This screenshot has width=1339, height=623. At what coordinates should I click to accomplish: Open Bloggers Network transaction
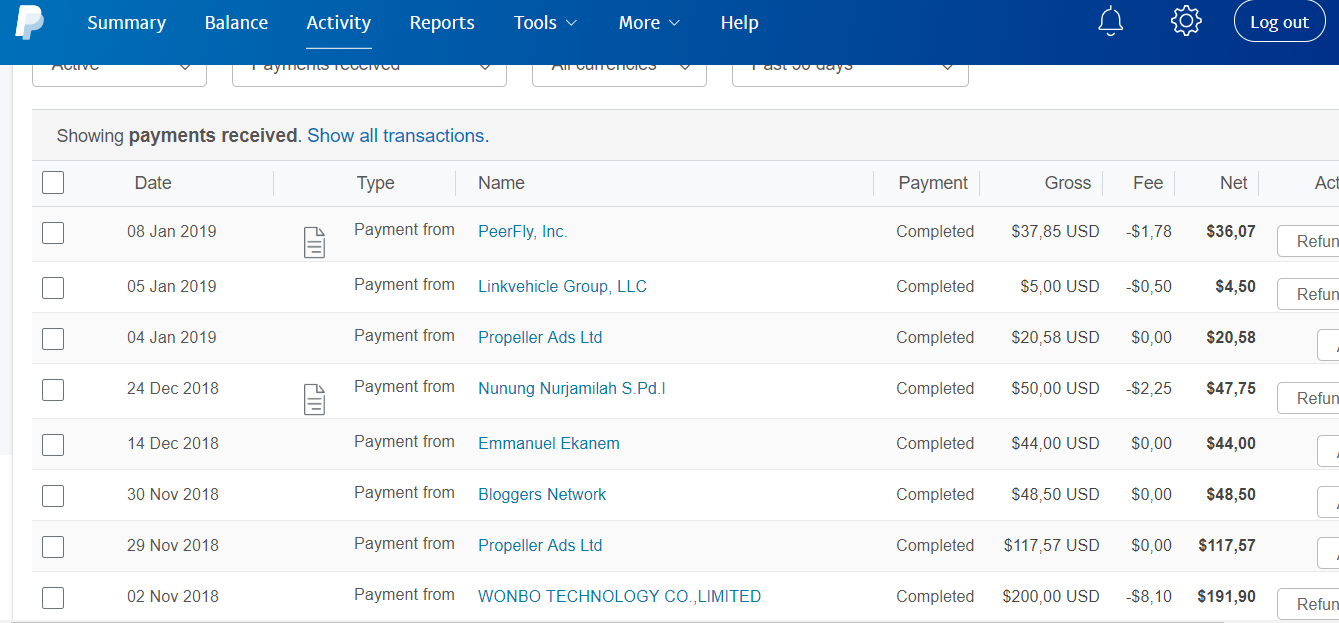coord(542,495)
